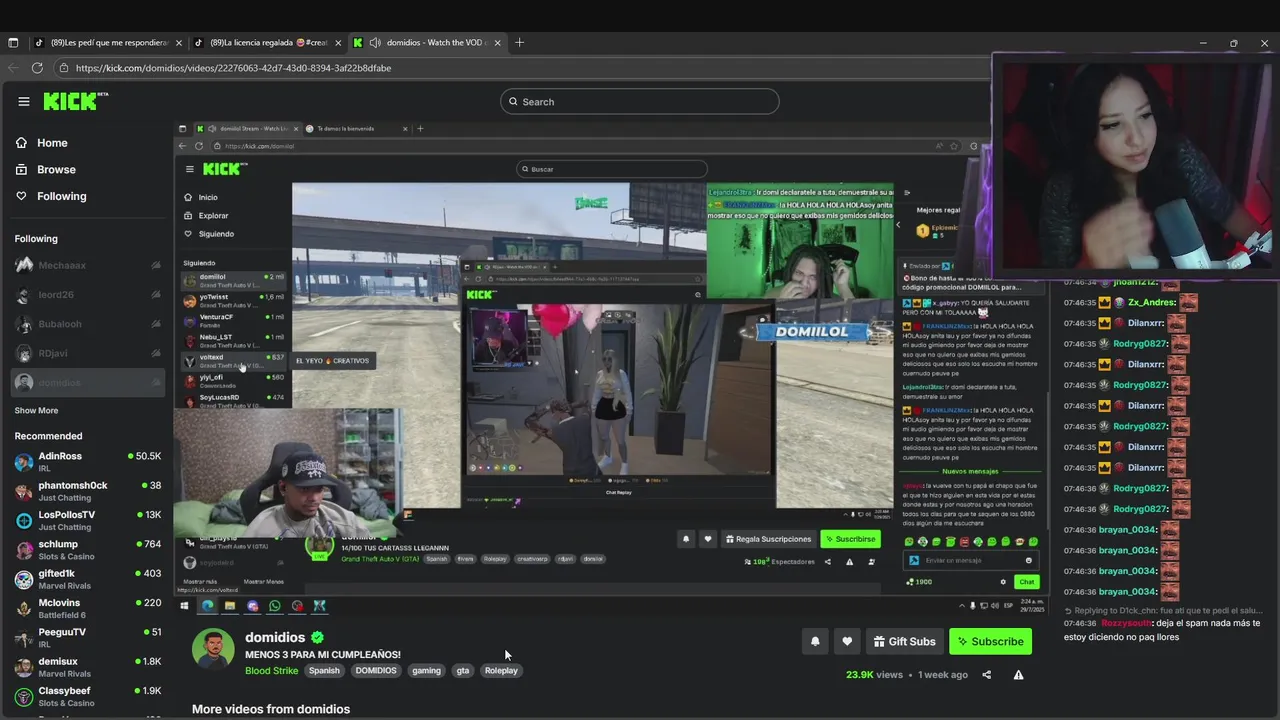Click 'More videos from domidios' heading
This screenshot has height=720, width=1280.
point(271,709)
